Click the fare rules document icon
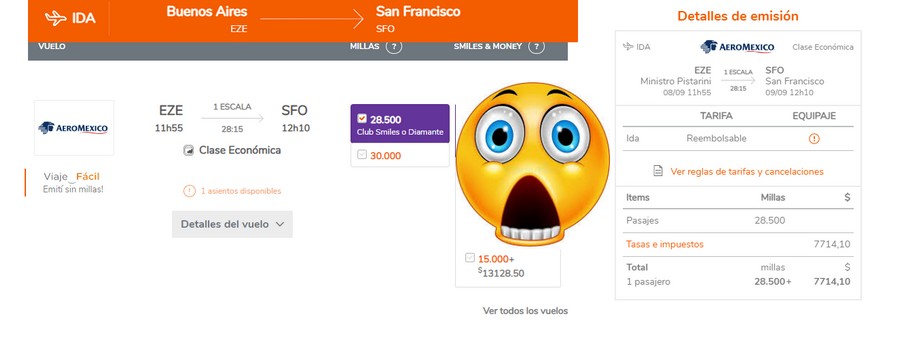 click(x=658, y=171)
